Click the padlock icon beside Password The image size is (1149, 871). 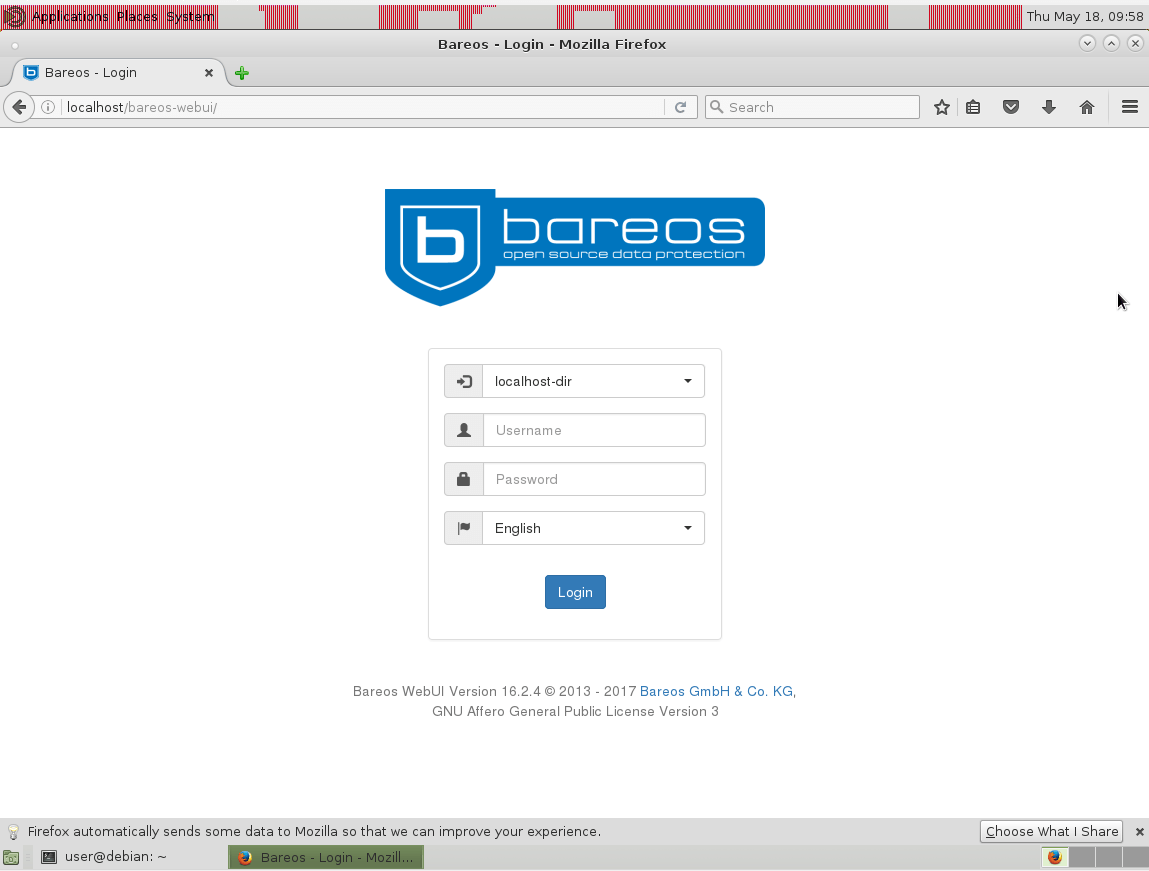[464, 479]
